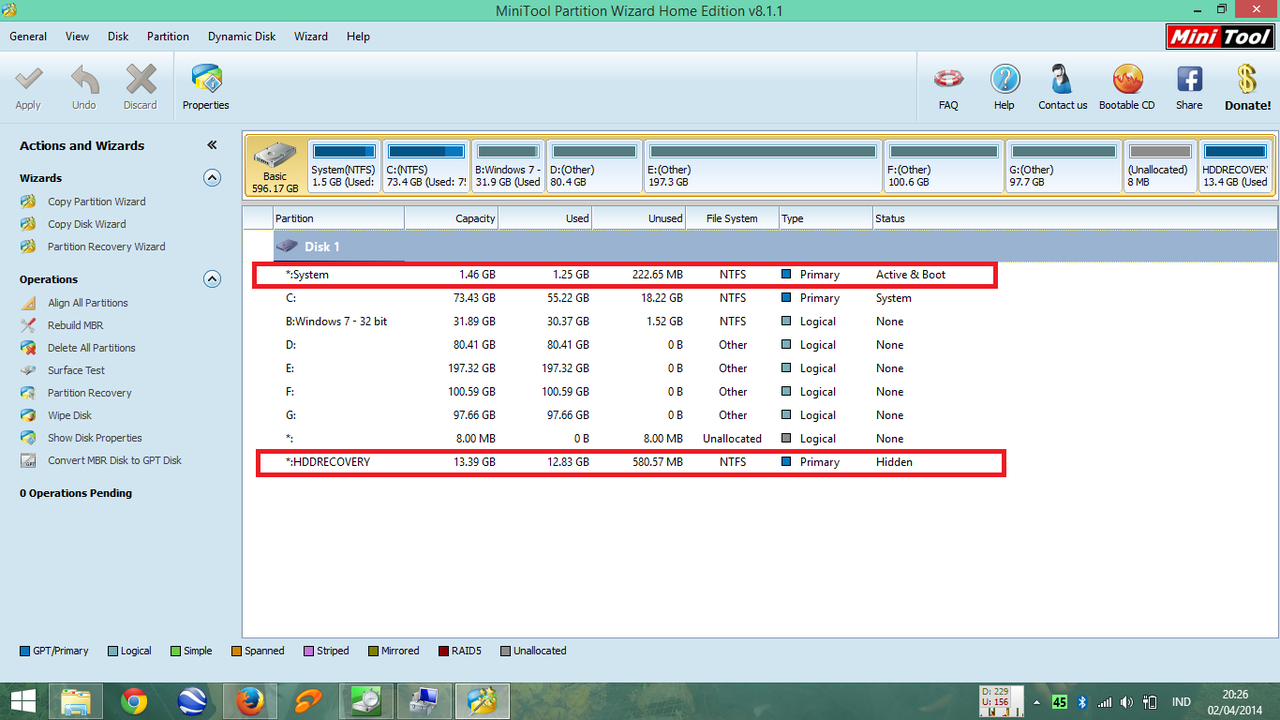This screenshot has width=1280, height=720.
Task: Open Google Chrome from the taskbar
Action: tap(135, 702)
